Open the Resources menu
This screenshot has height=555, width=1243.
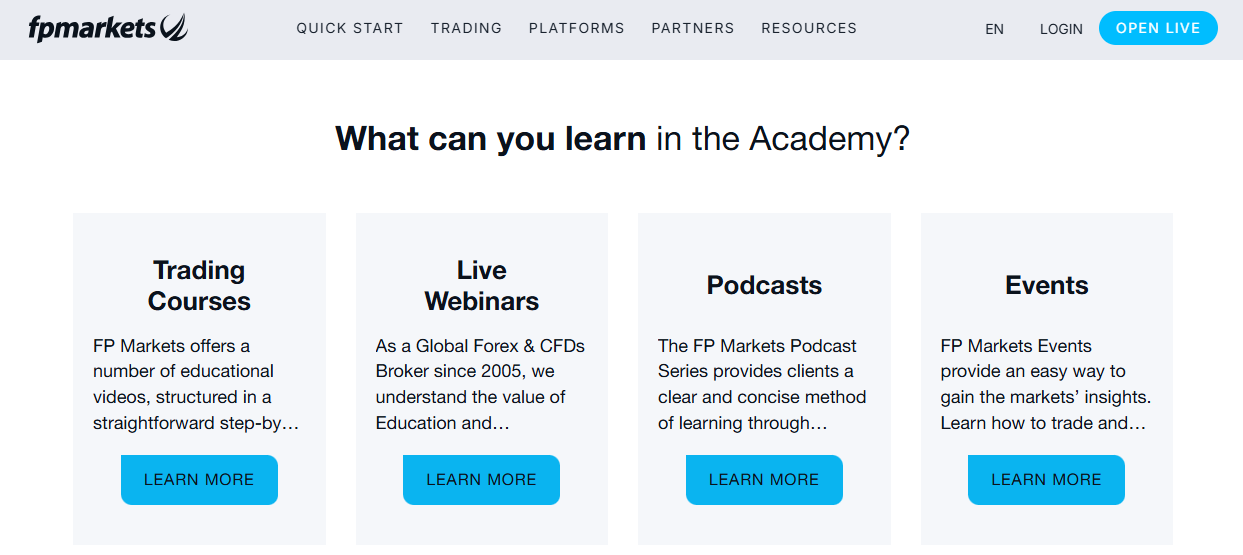click(808, 28)
